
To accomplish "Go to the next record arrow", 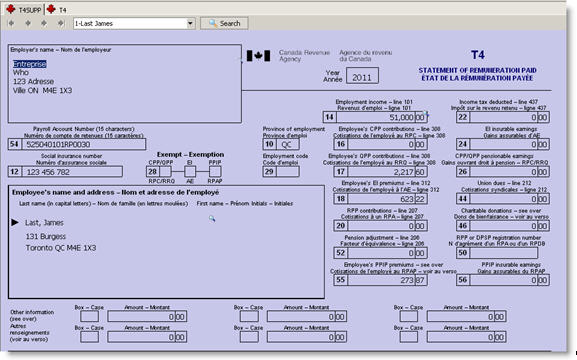I will coord(44,23).
